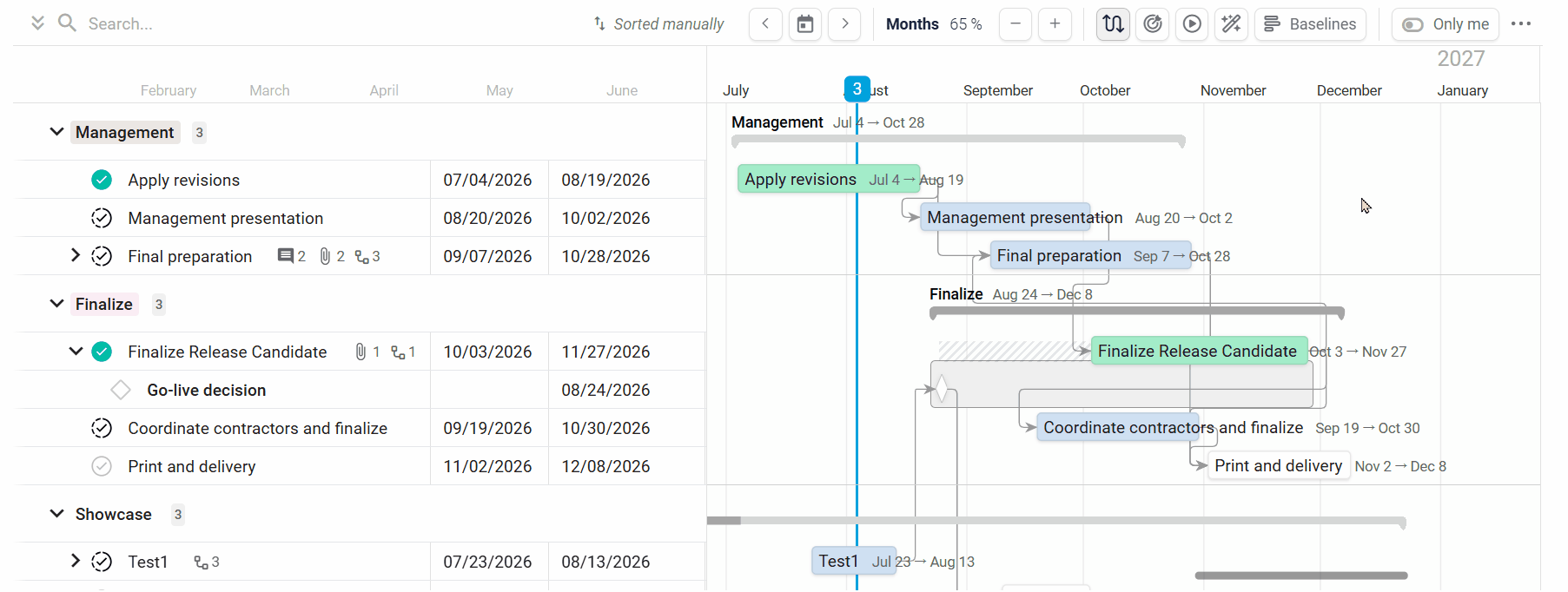1568x592 pixels.
Task: Click the search magnifier icon
Action: (67, 23)
